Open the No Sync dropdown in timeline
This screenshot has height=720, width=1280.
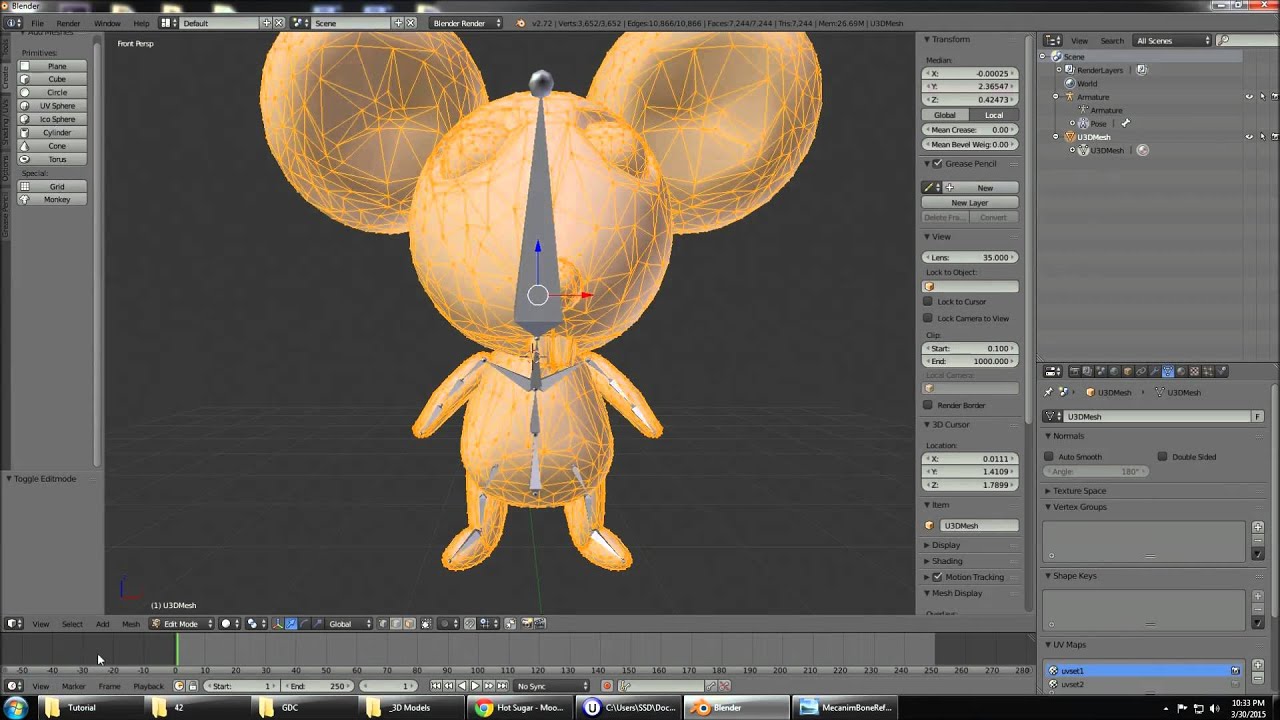click(552, 686)
